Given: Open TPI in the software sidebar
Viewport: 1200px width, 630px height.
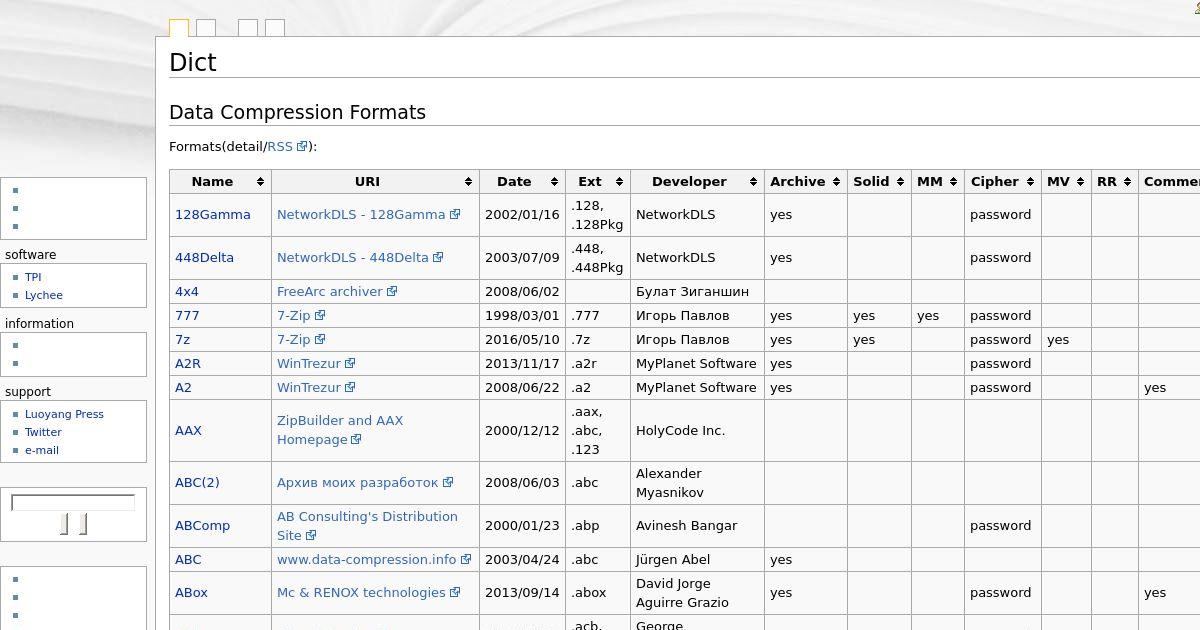Looking at the screenshot, I should coord(33,277).
